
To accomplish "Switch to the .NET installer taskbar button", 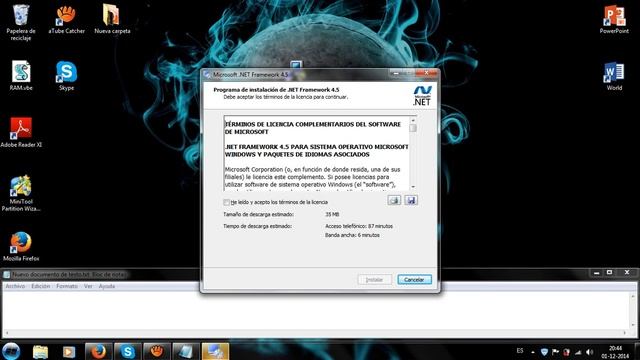I will coord(216,351).
